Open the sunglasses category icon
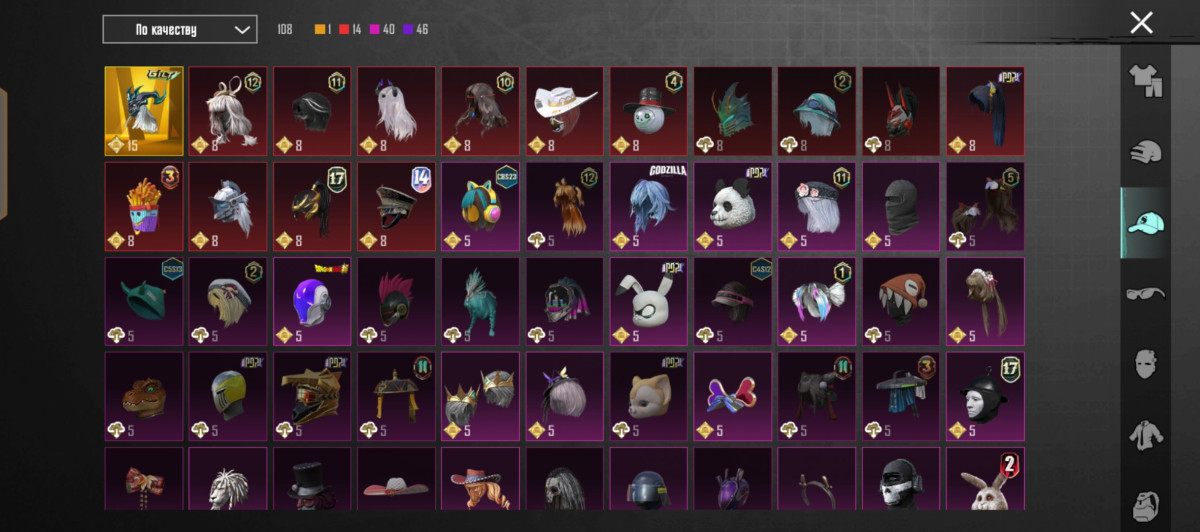This screenshot has height=532, width=1200. (x=1144, y=293)
